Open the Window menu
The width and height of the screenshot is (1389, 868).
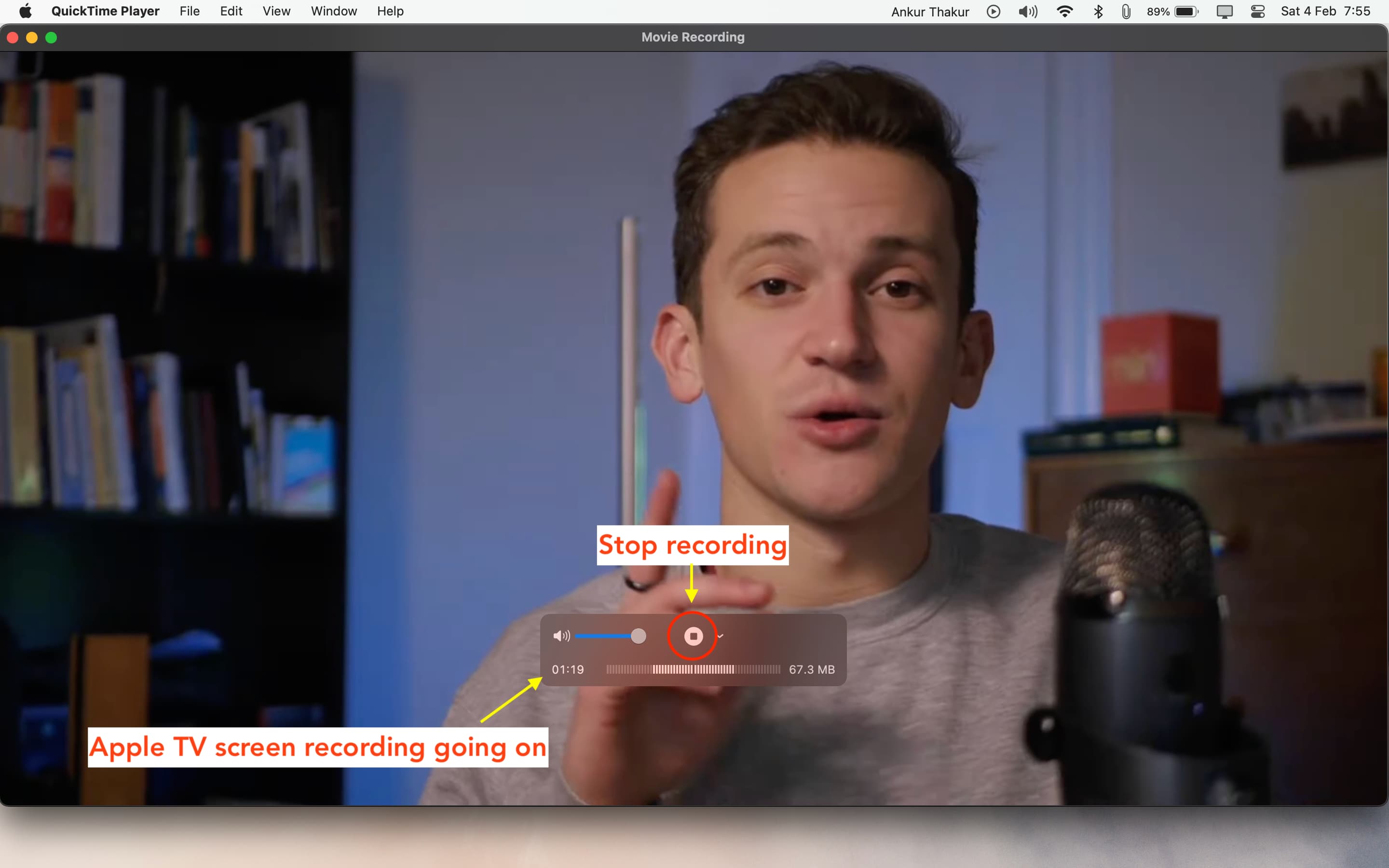click(333, 12)
